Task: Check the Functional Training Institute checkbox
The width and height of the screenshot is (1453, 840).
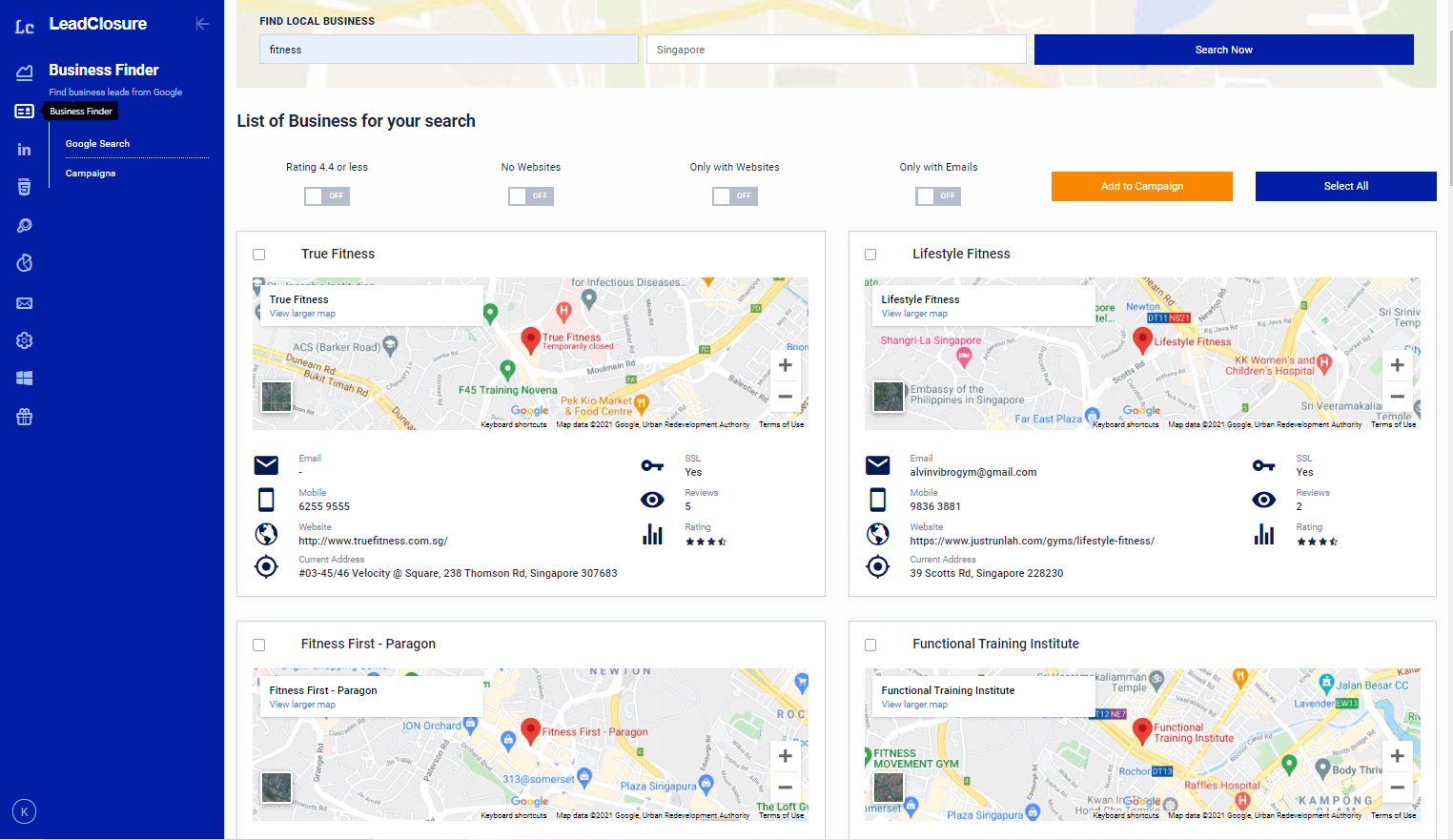Action: pyautogui.click(x=870, y=645)
